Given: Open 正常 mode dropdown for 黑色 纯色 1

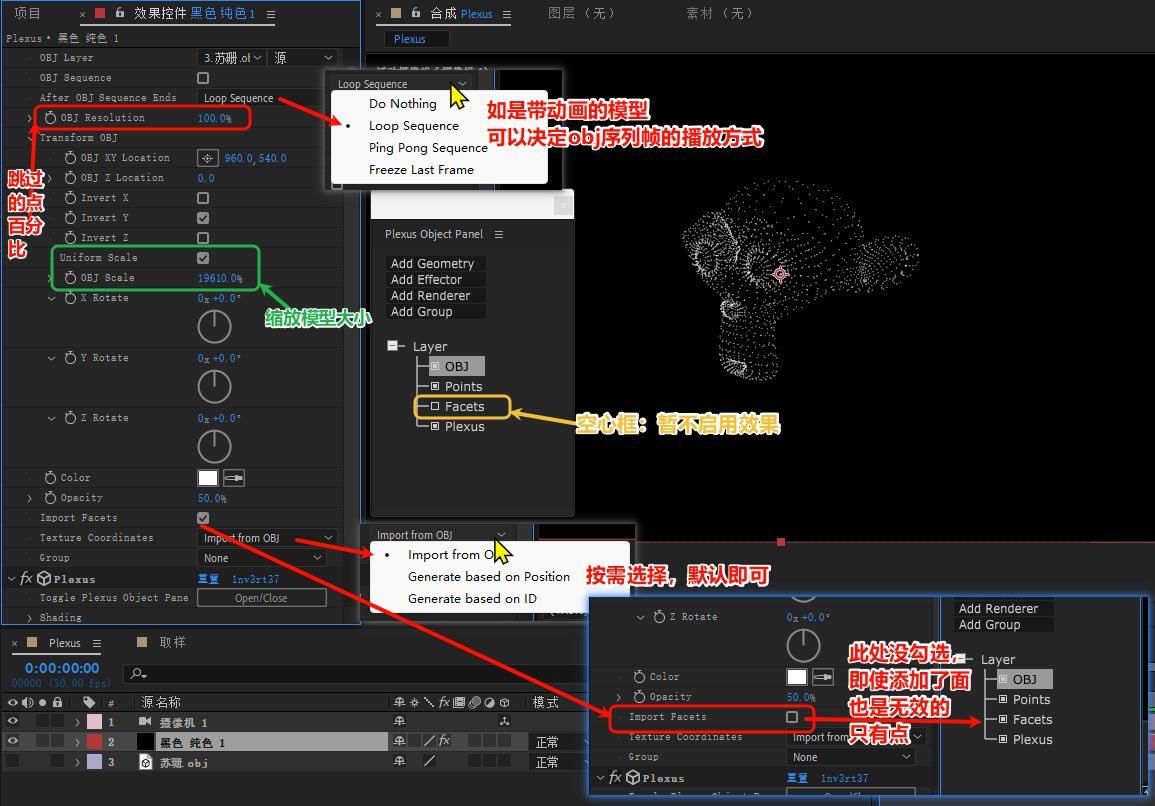Looking at the screenshot, I should pyautogui.click(x=560, y=742).
